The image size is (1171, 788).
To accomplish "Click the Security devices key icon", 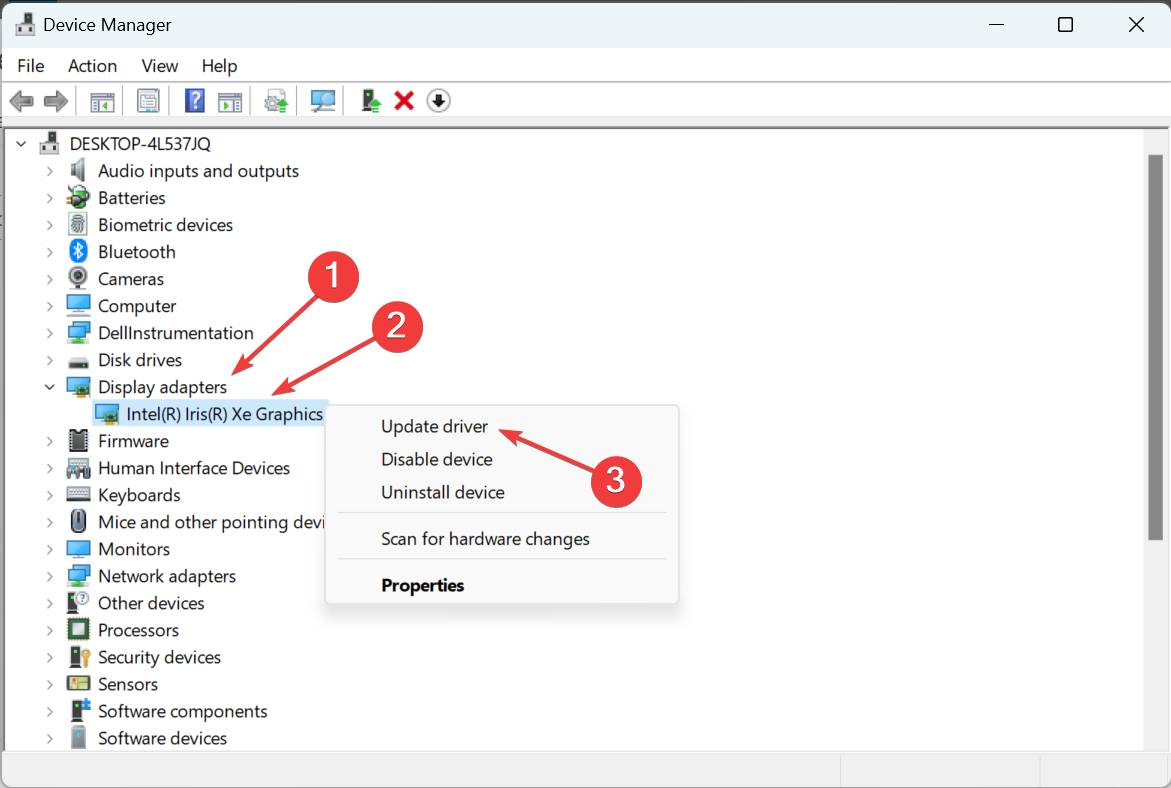I will tap(79, 657).
